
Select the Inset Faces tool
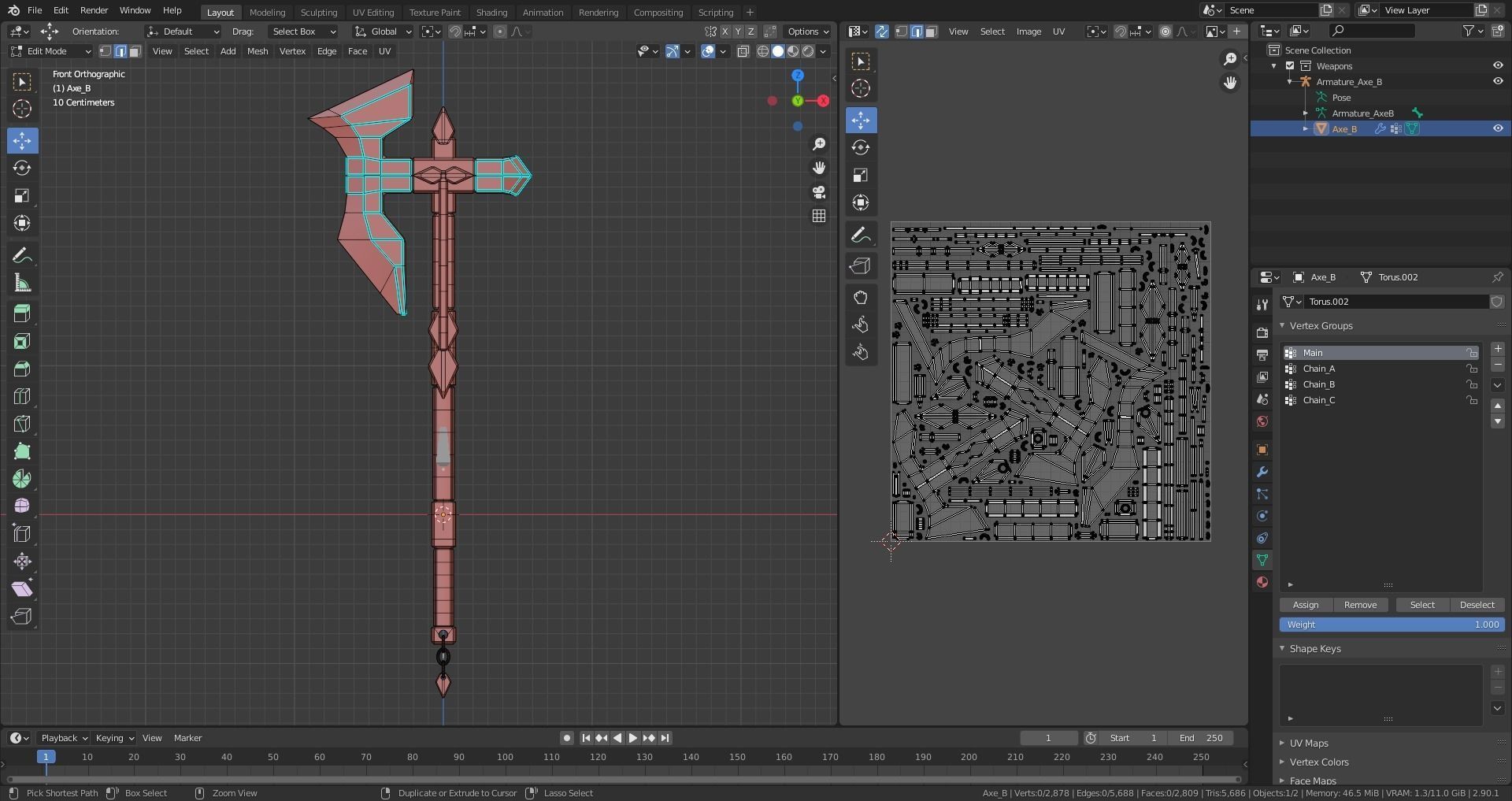coord(22,341)
